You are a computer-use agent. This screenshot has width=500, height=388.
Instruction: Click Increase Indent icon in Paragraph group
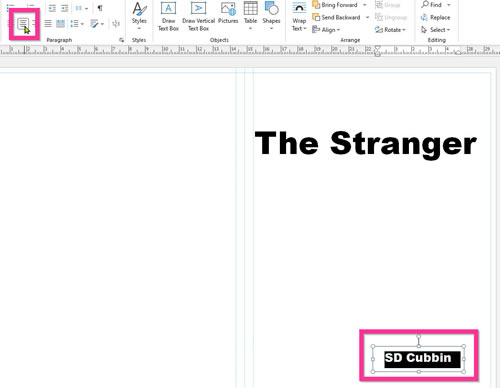(65, 8)
